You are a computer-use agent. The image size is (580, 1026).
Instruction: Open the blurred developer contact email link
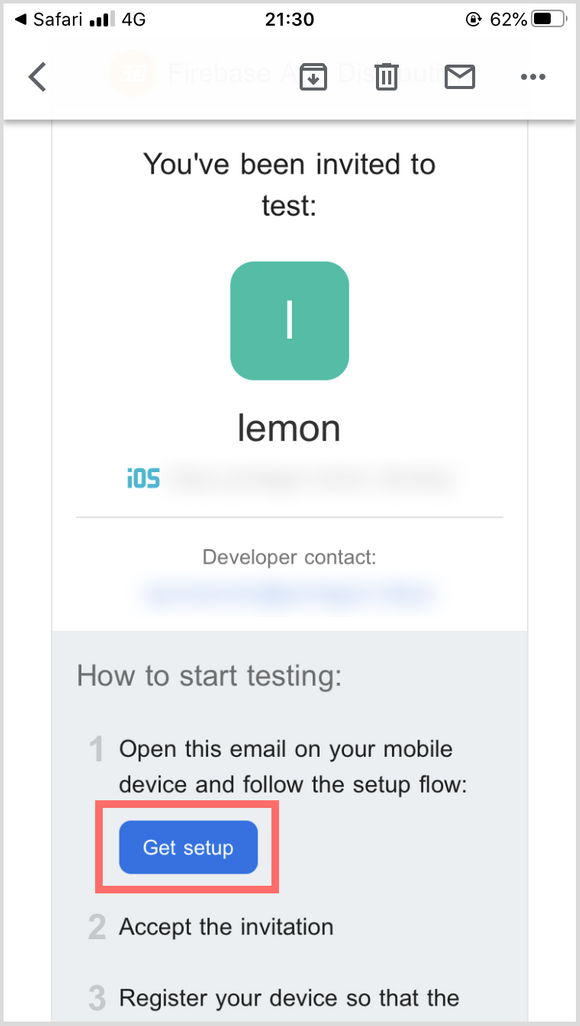click(289, 594)
